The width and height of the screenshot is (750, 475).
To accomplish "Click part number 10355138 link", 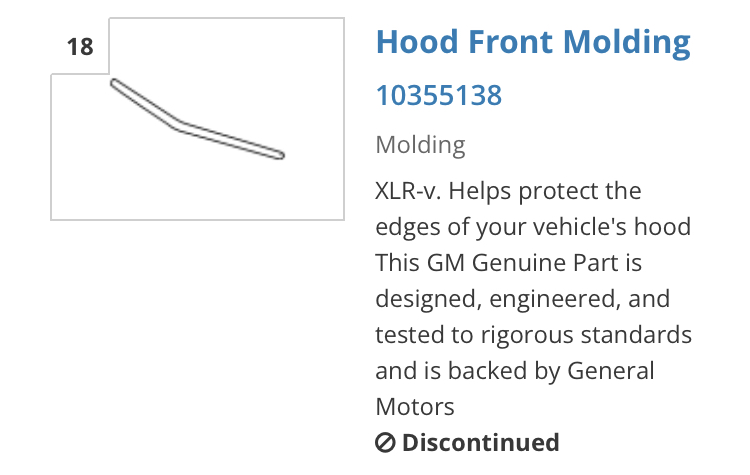I will coord(438,95).
